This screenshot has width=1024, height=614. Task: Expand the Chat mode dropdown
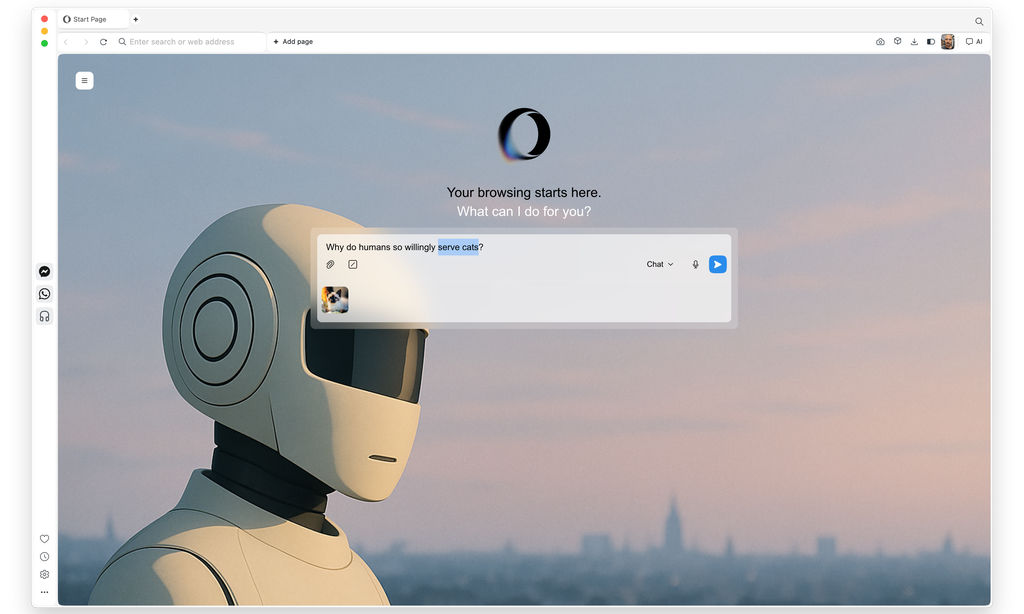click(660, 265)
